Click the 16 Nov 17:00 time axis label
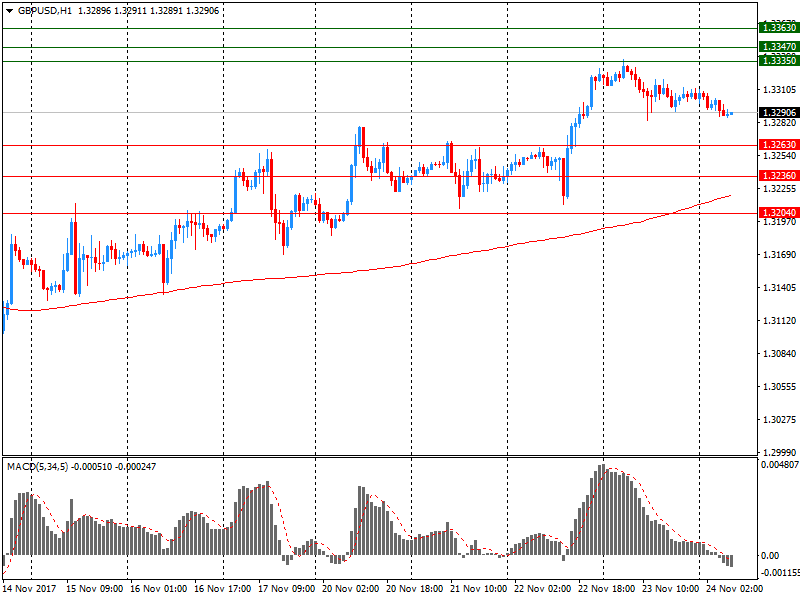 pyautogui.click(x=222, y=589)
